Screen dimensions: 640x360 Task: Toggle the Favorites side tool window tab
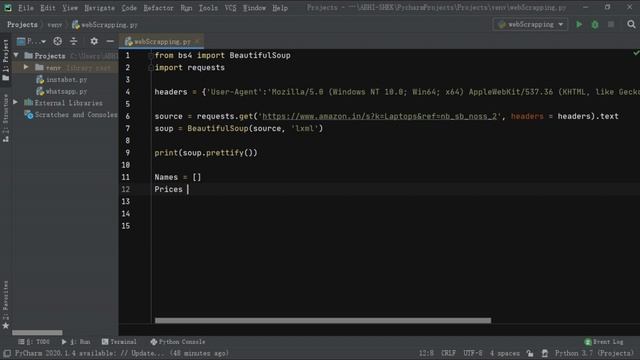[x=6, y=304]
